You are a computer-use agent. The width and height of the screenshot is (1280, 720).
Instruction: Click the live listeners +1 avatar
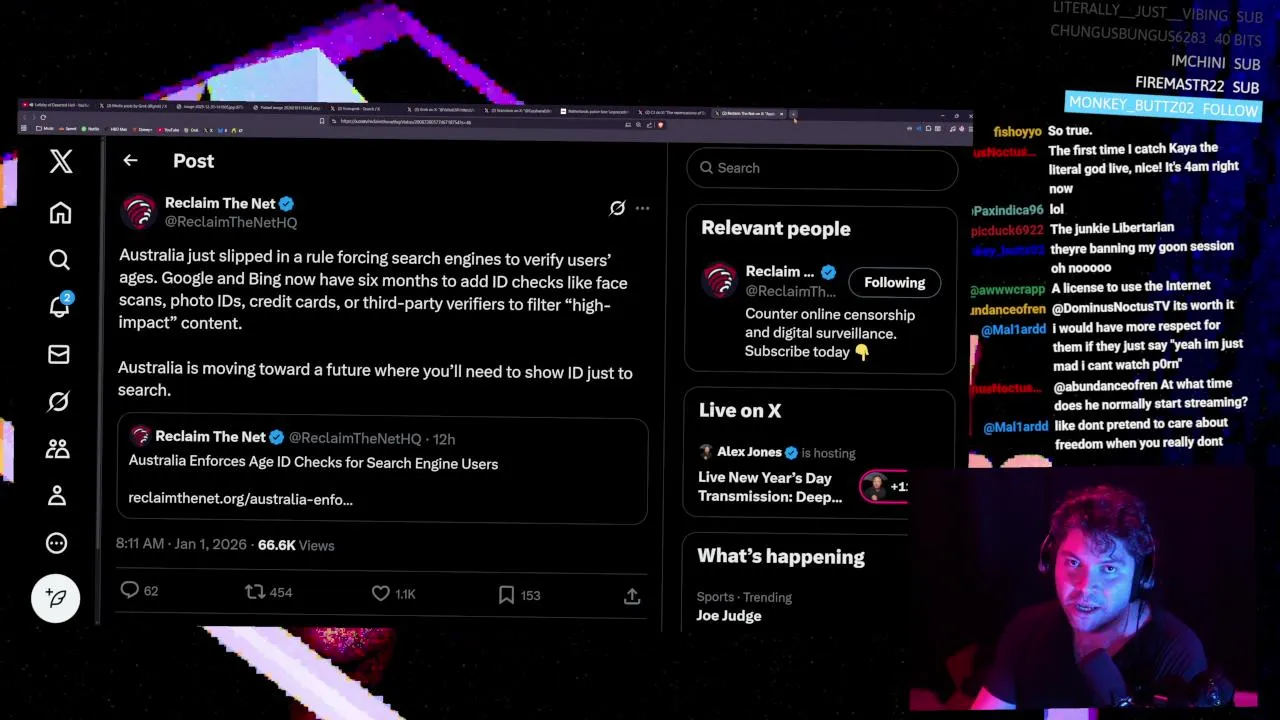pos(885,487)
